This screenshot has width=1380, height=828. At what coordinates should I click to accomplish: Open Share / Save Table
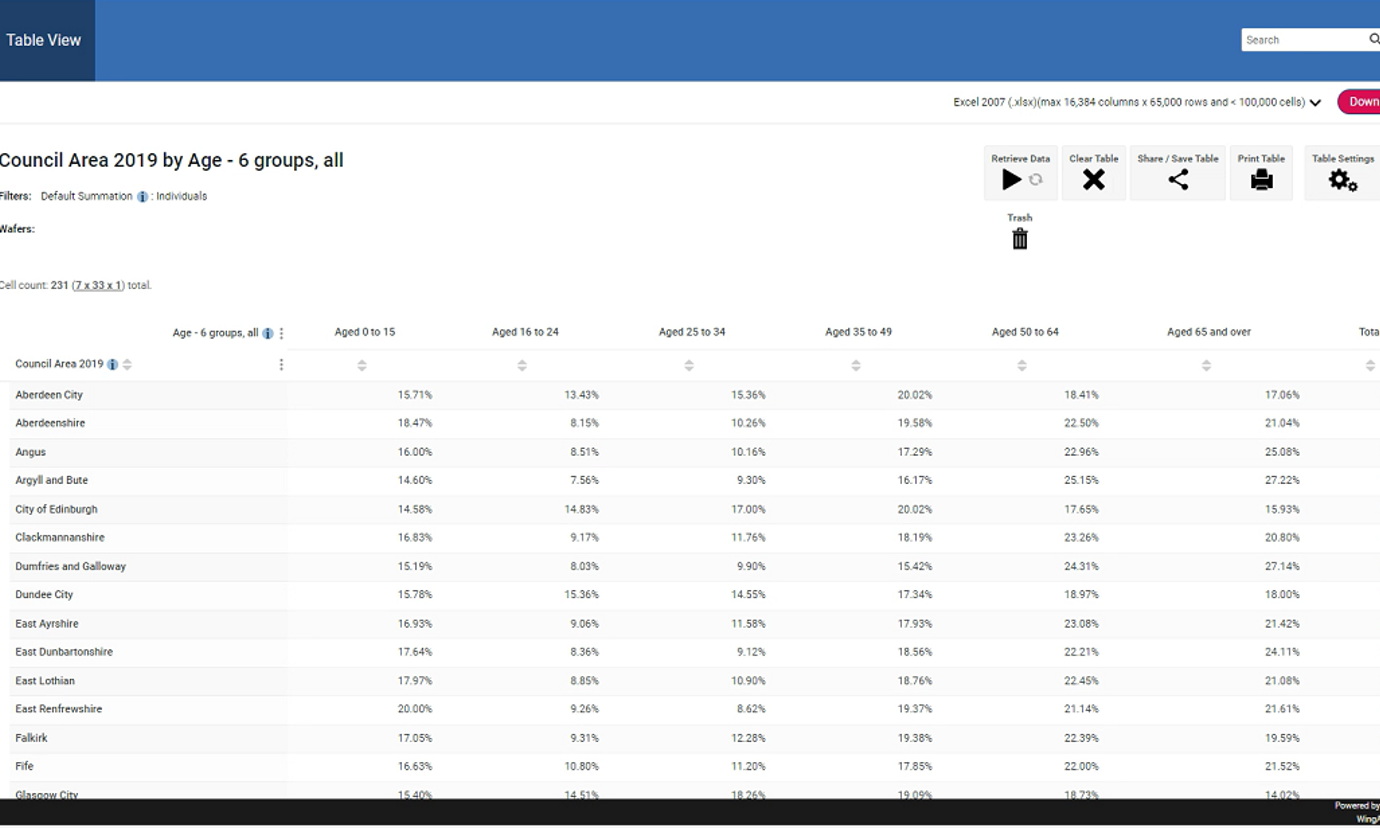coord(1178,180)
